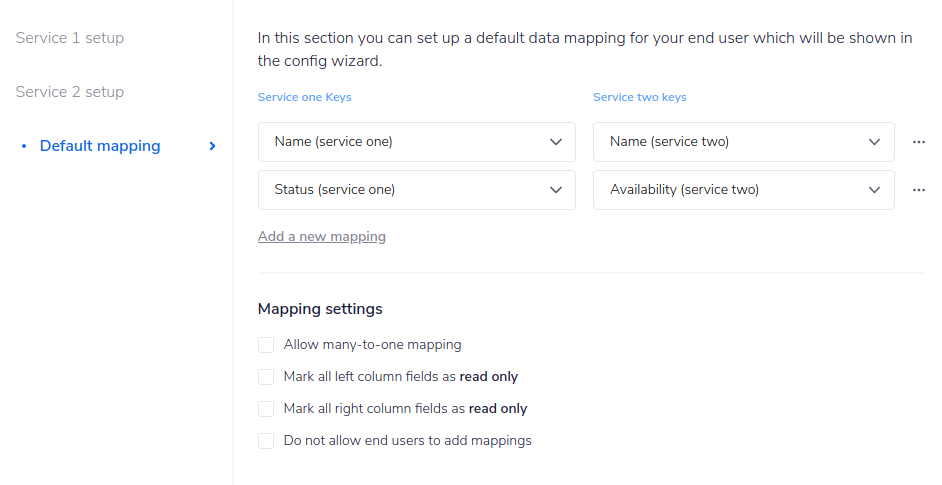Open the Status (service one) dropdown
Screen dimensions: 942x485
(415, 190)
